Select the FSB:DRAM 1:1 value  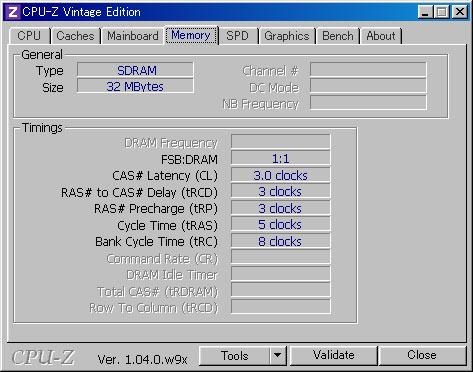point(281,158)
